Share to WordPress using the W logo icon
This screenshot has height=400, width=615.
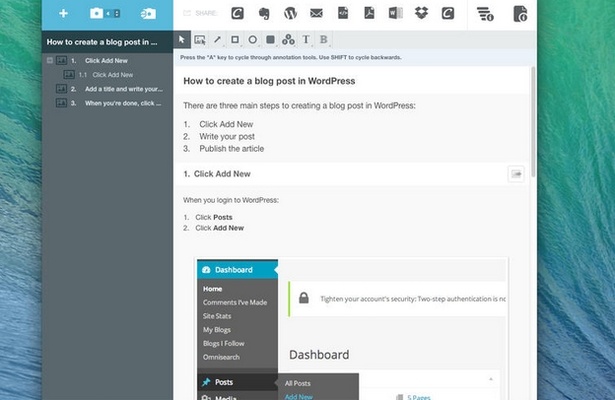pos(290,14)
